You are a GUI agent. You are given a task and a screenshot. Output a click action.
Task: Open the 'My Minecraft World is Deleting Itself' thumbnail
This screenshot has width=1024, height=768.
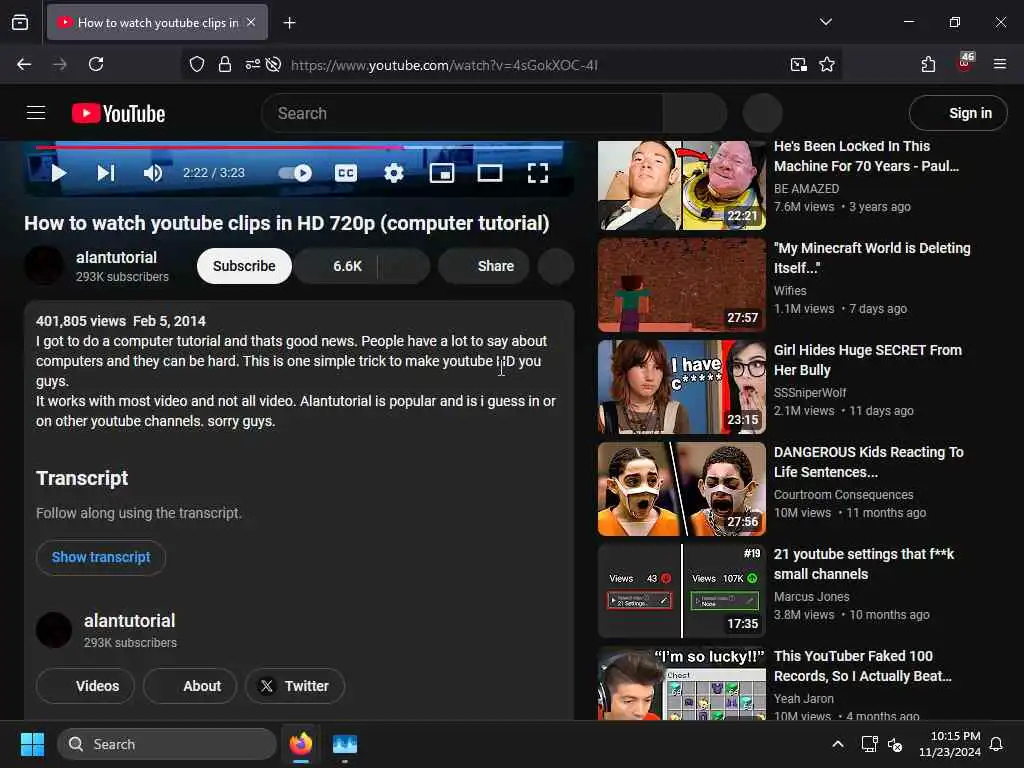pyautogui.click(x=682, y=285)
